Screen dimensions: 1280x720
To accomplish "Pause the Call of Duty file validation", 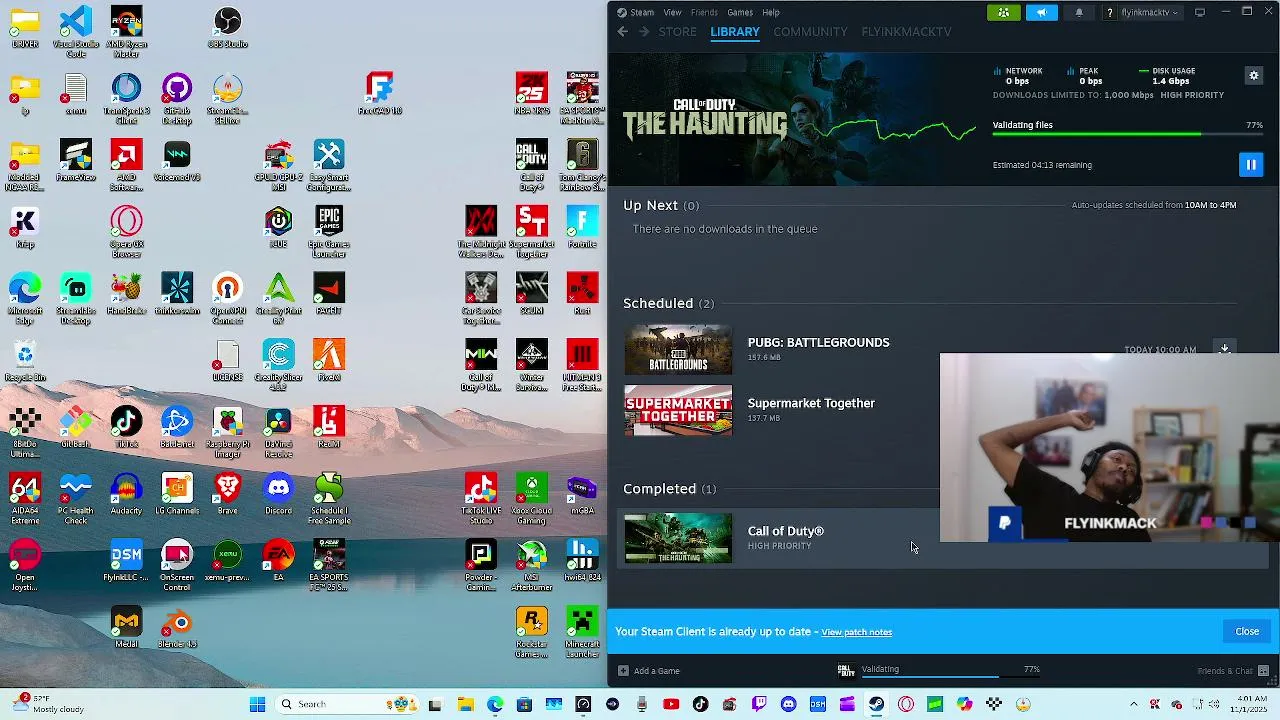I will 1250,165.
